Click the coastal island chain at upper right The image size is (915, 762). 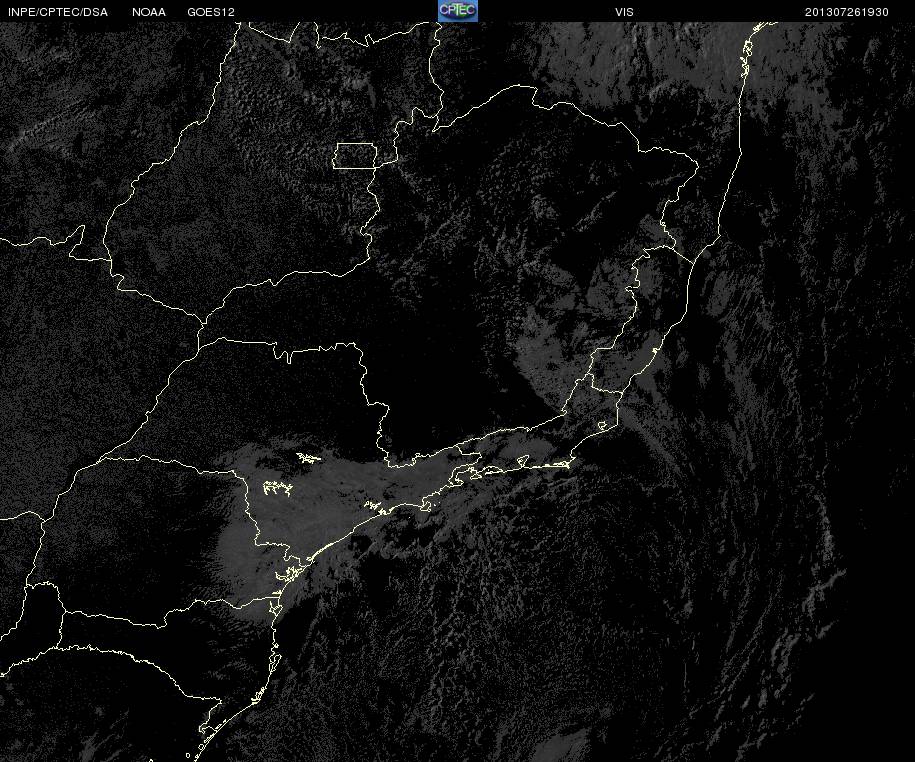coord(746,58)
